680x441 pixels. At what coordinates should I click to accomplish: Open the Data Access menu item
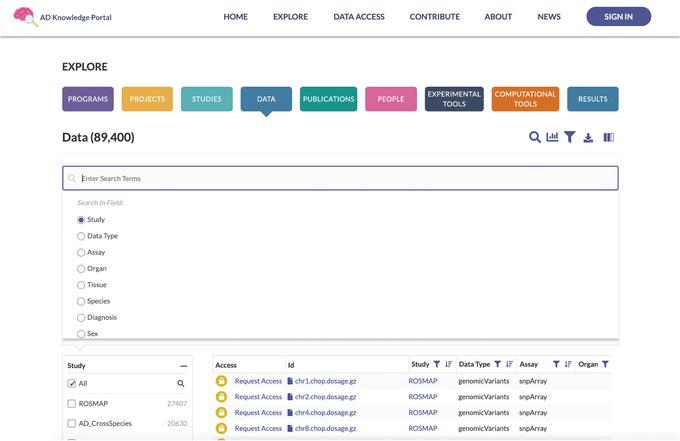tap(358, 17)
